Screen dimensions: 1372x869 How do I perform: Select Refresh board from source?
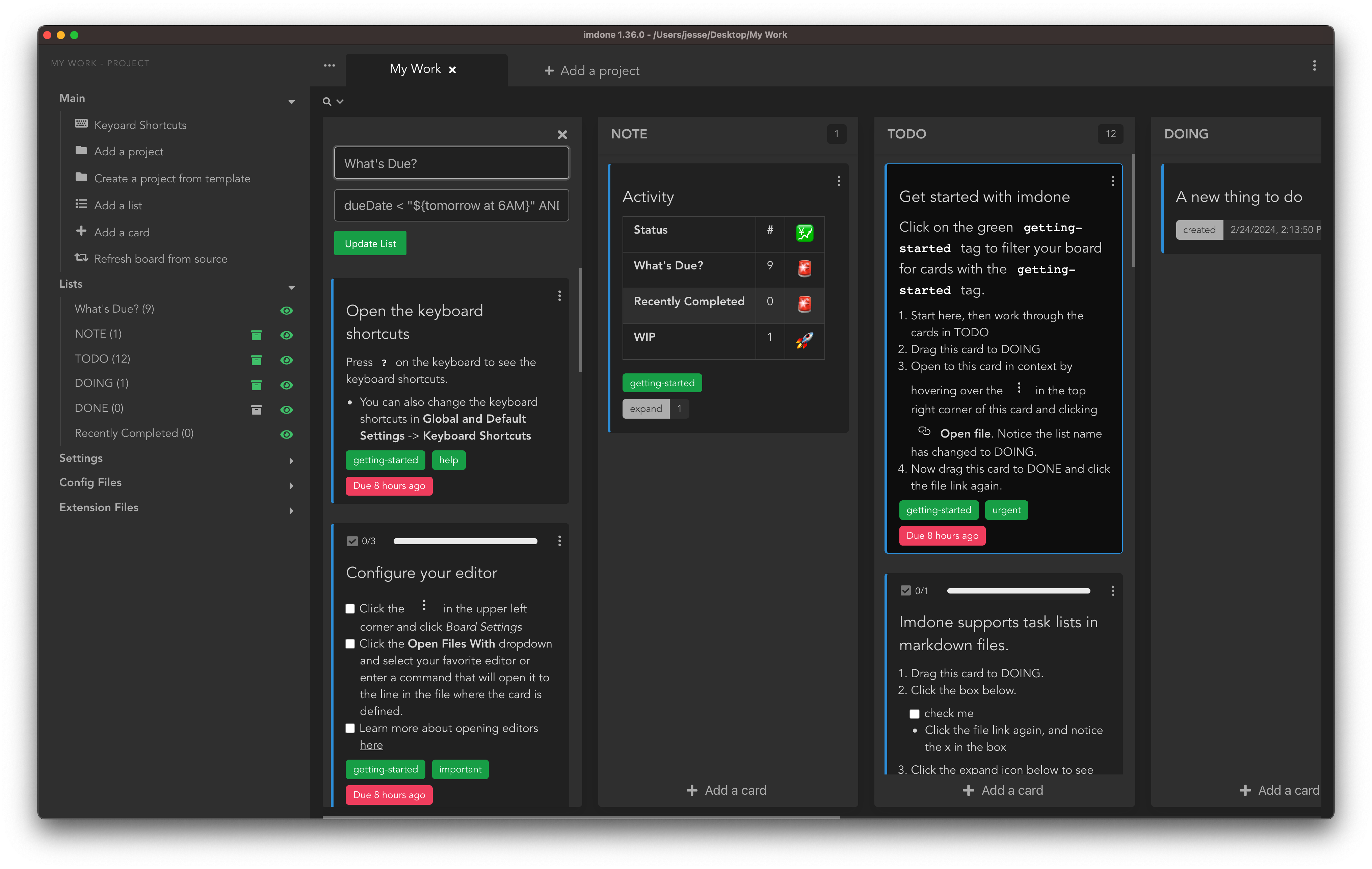coord(161,259)
